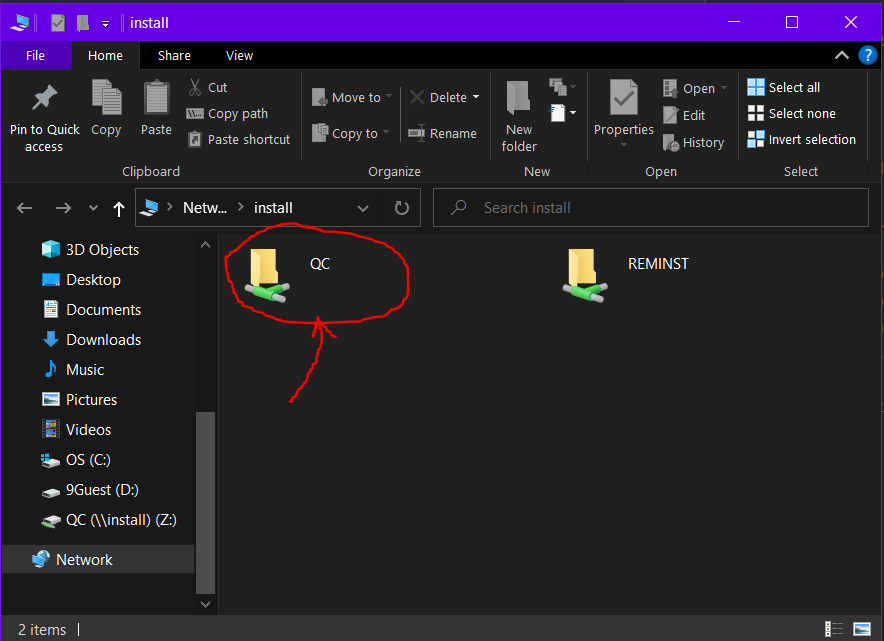Expand the Delete dropdown arrow
Image resolution: width=884 pixels, height=641 pixels.
[x=476, y=97]
